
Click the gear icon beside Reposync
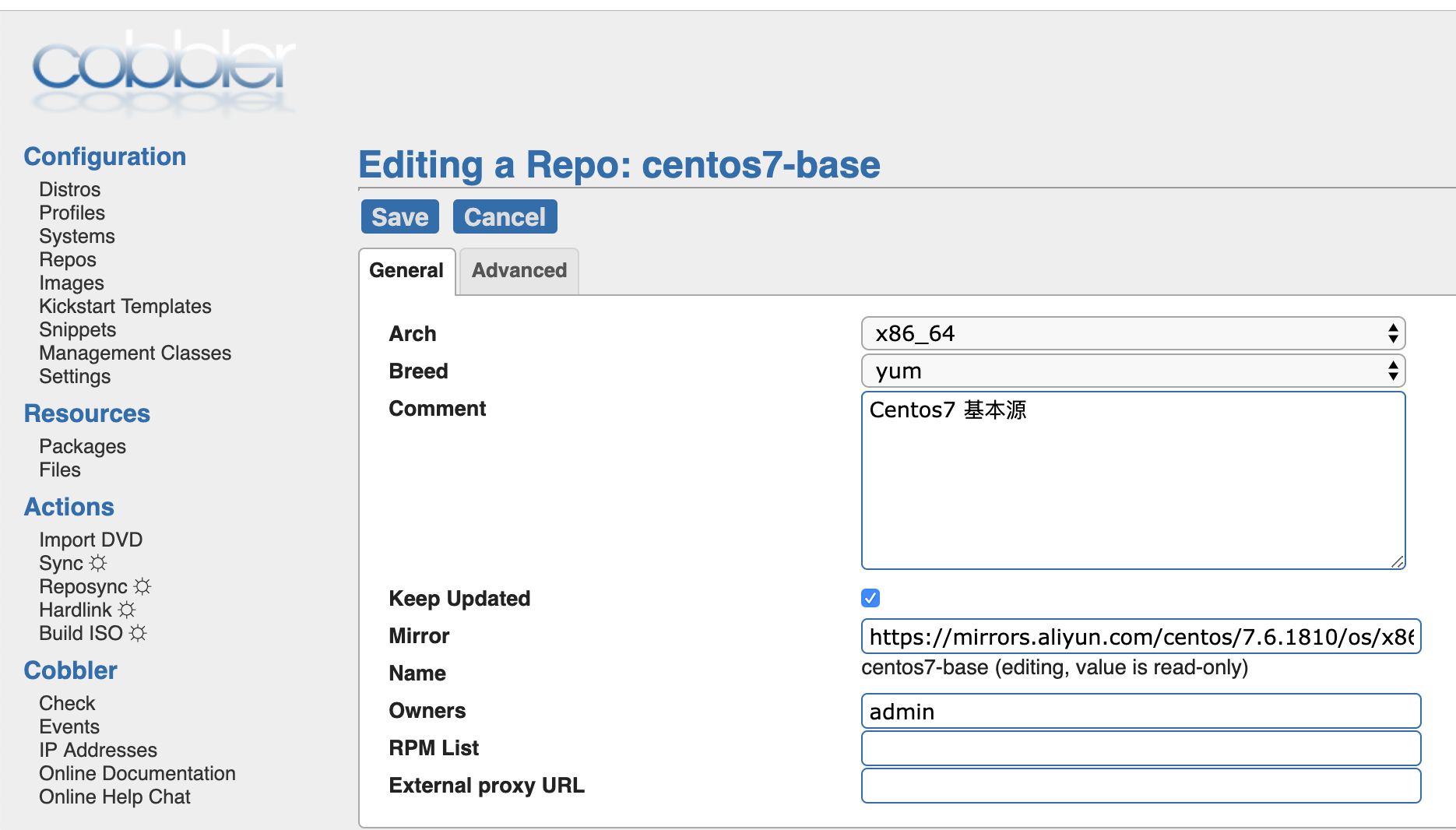142,586
